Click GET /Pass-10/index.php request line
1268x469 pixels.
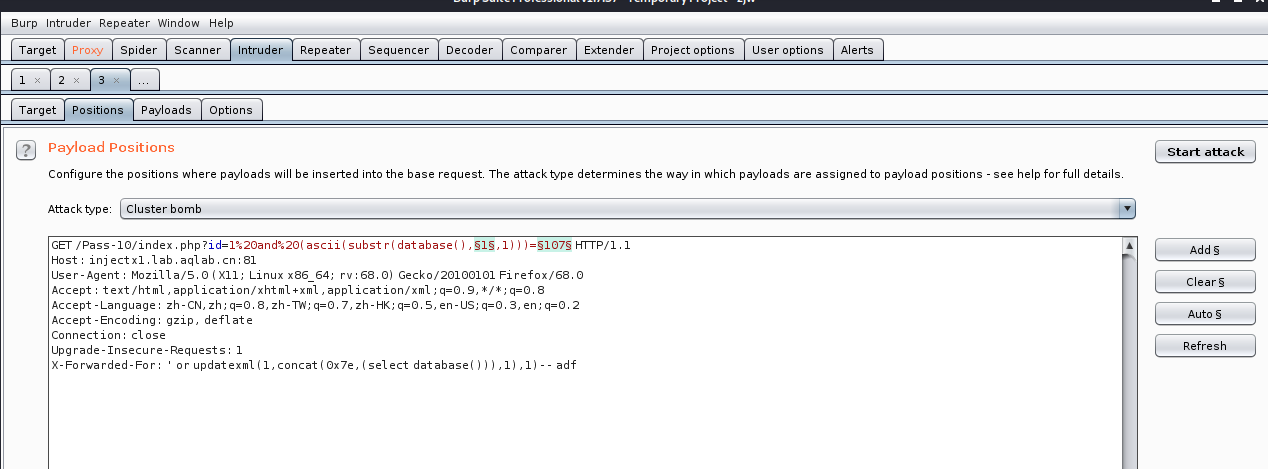[x=340, y=245]
